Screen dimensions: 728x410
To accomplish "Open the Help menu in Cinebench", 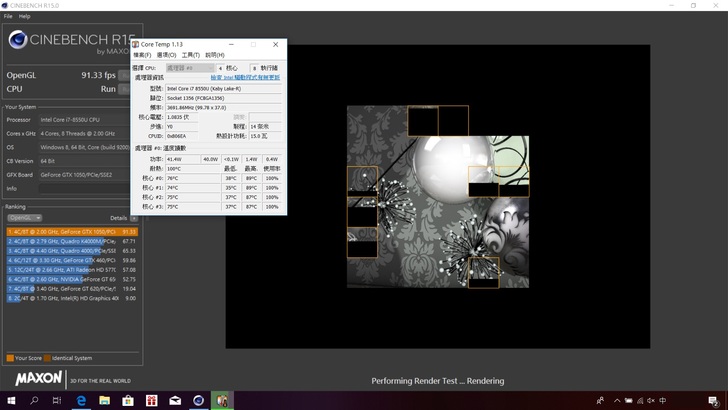I will click(25, 17).
